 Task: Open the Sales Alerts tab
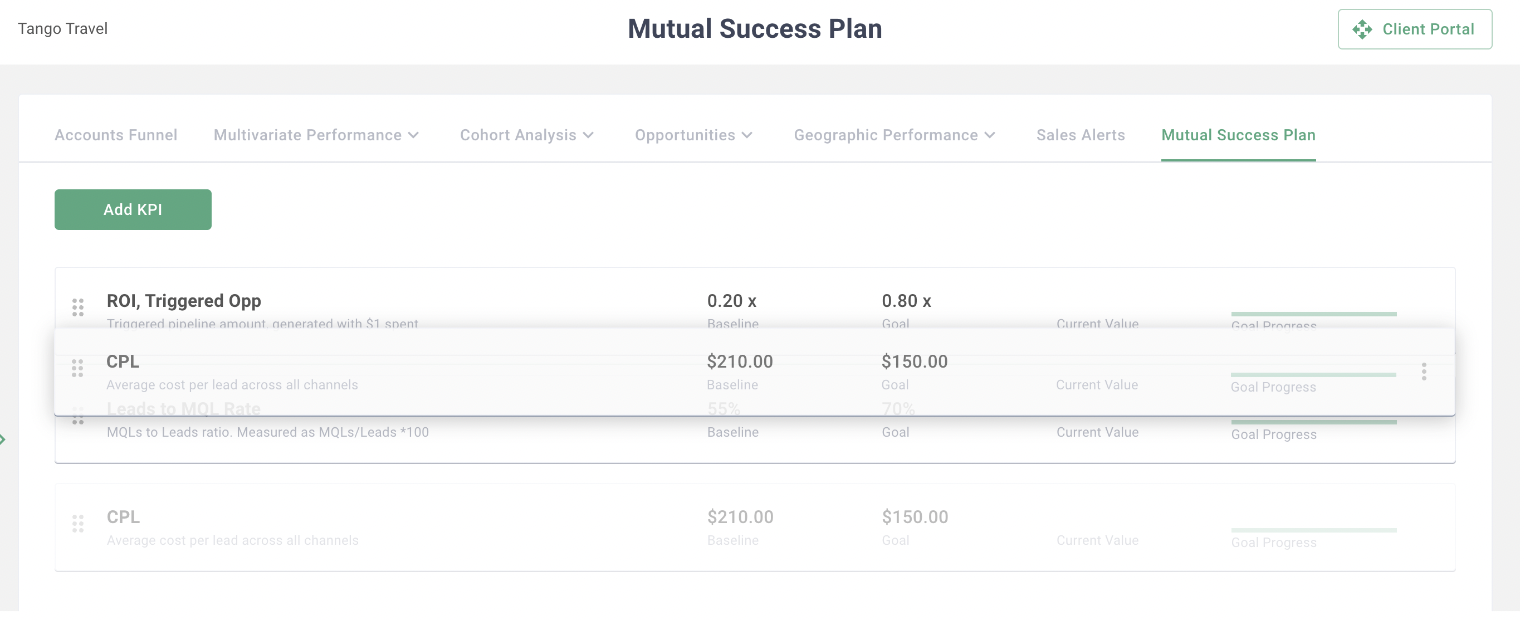click(1080, 135)
